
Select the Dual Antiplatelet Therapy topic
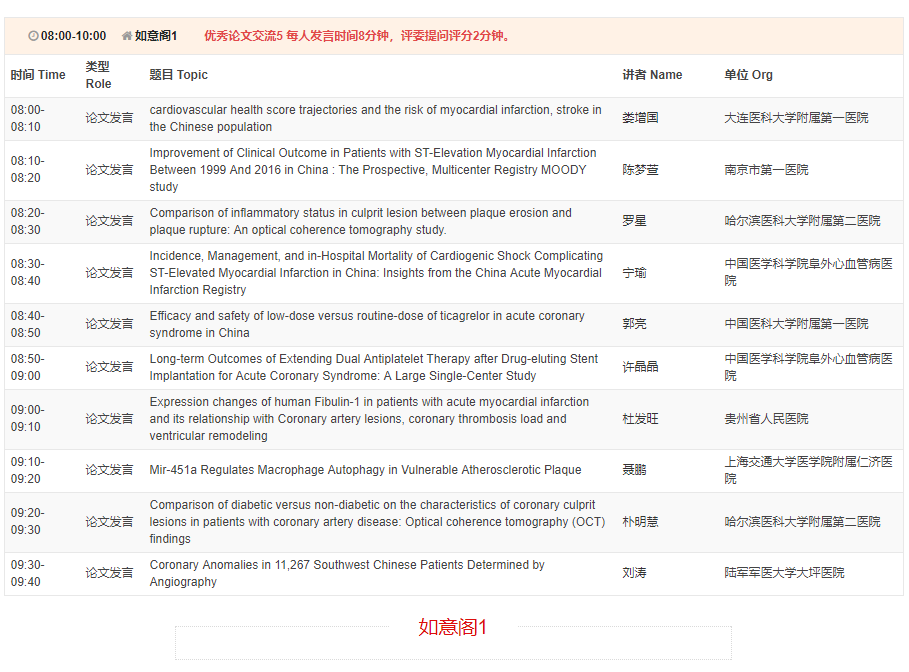374,368
